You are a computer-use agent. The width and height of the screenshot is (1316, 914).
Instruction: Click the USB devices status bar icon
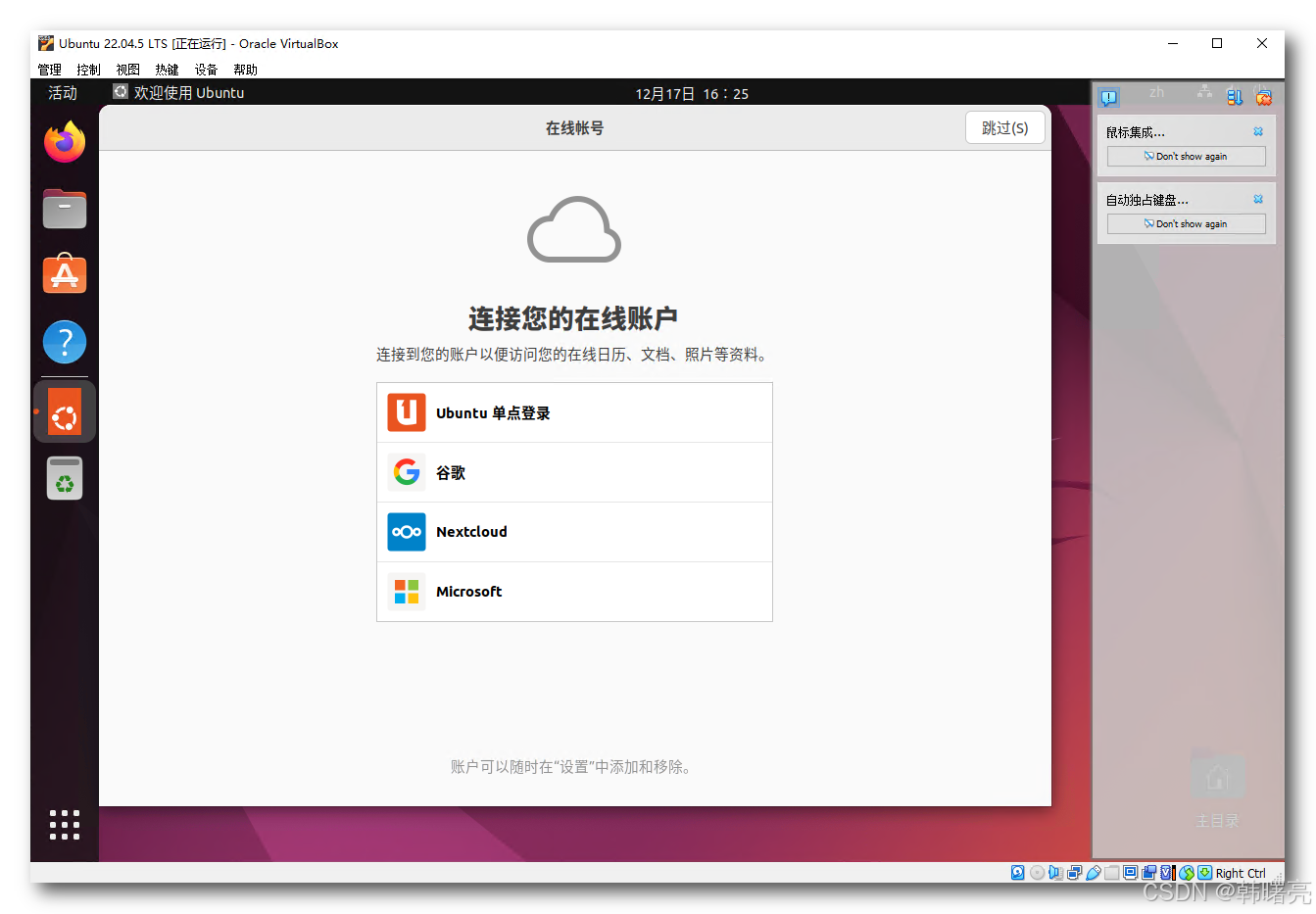click(x=1092, y=872)
